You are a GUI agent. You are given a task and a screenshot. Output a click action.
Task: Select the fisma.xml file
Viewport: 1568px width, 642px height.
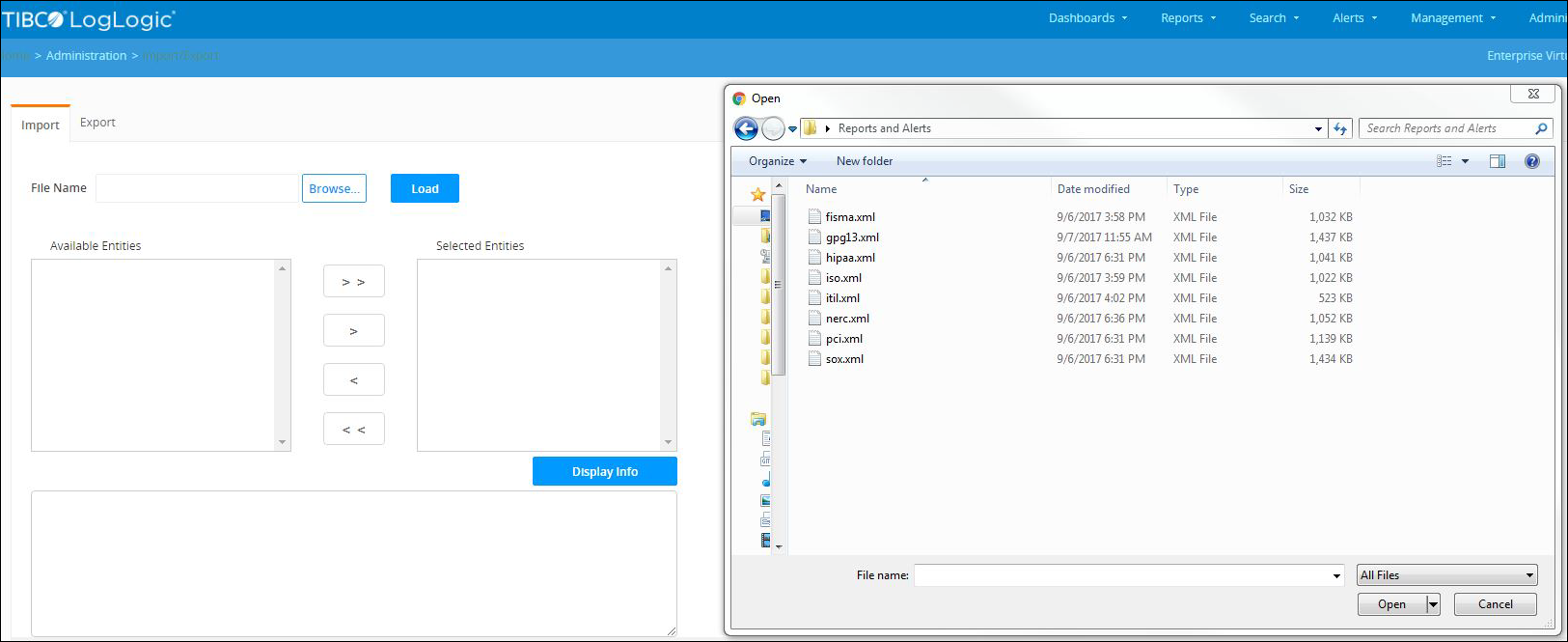[x=850, y=217]
